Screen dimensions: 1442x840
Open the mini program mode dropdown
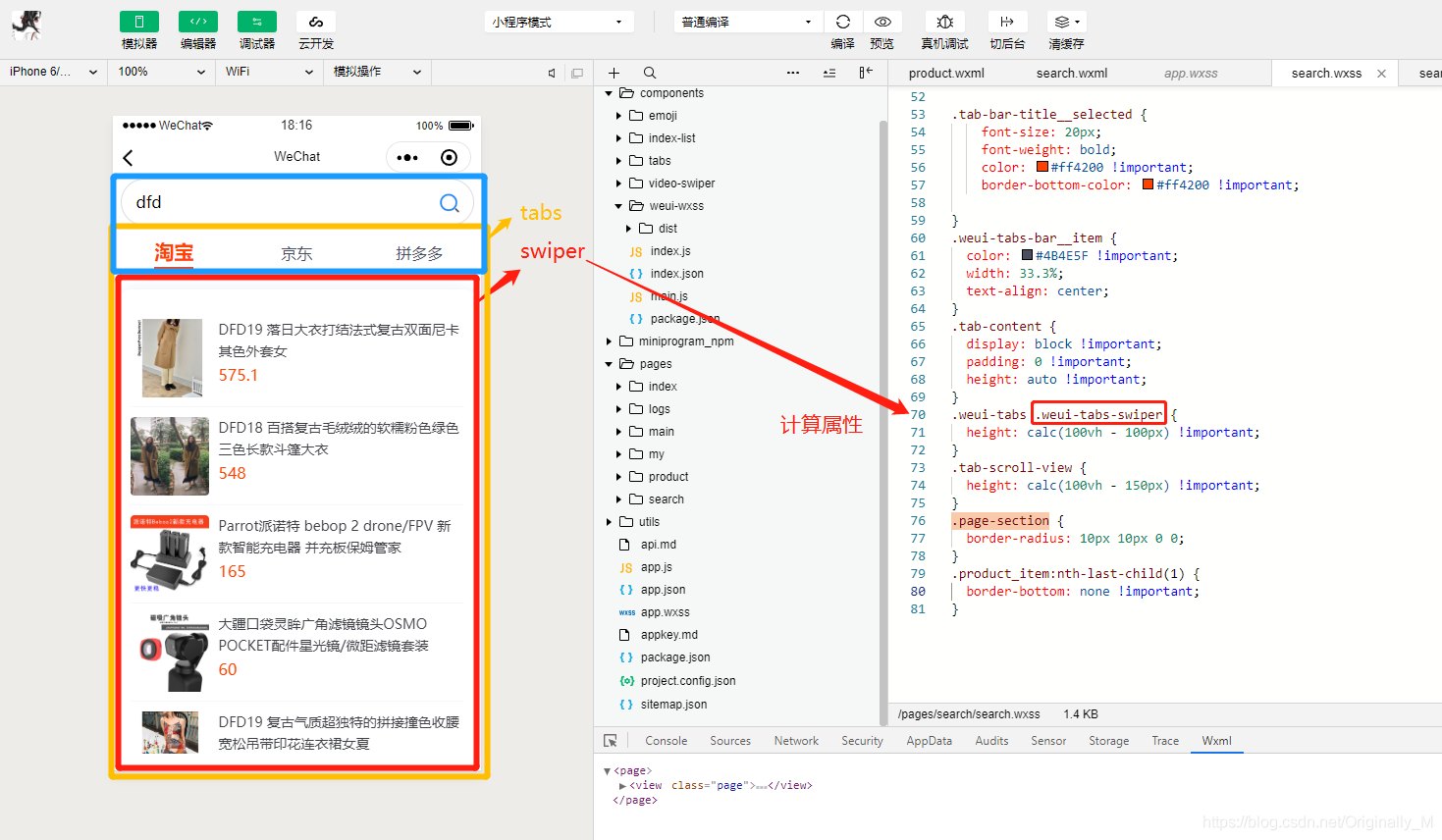(559, 22)
